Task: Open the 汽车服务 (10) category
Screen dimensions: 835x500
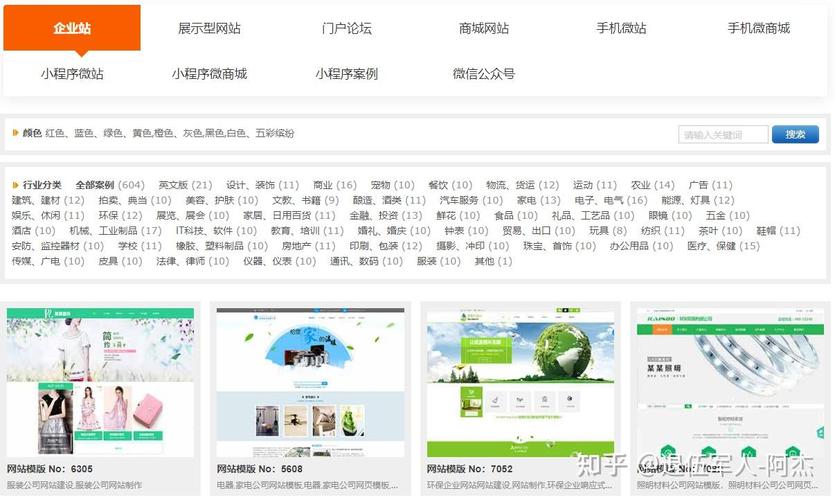Action: pos(471,200)
